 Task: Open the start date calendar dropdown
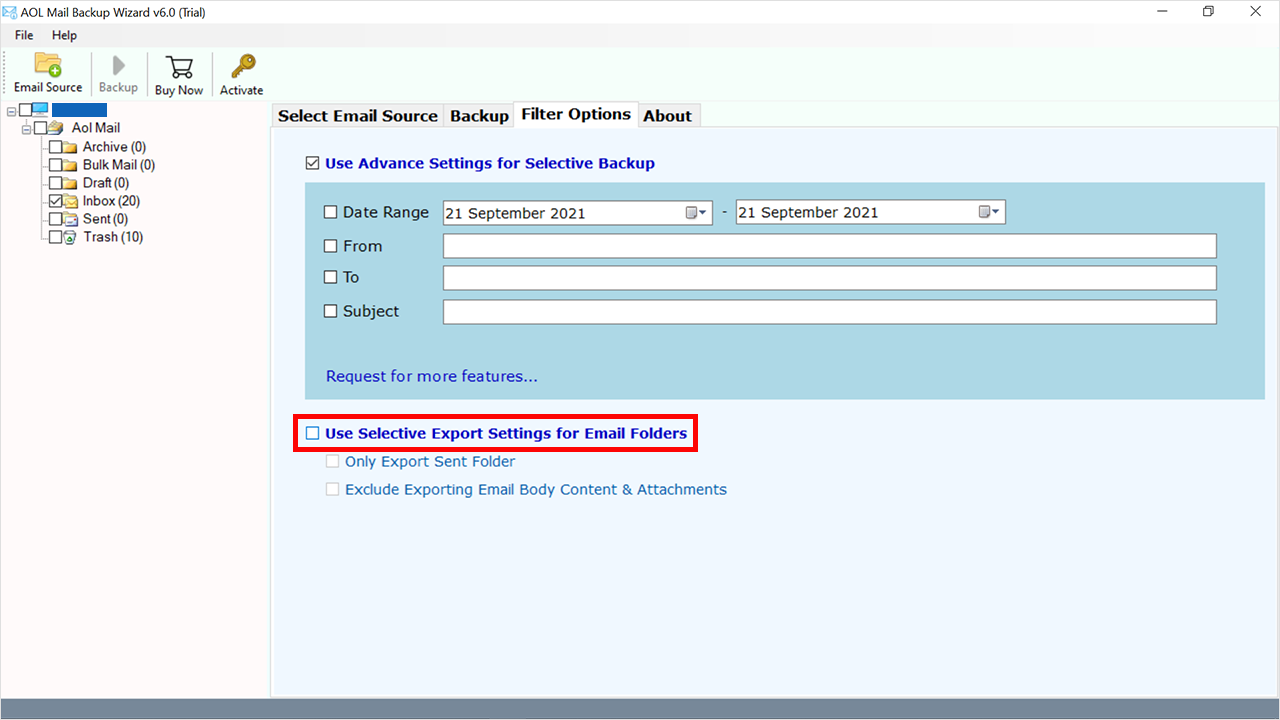click(697, 212)
